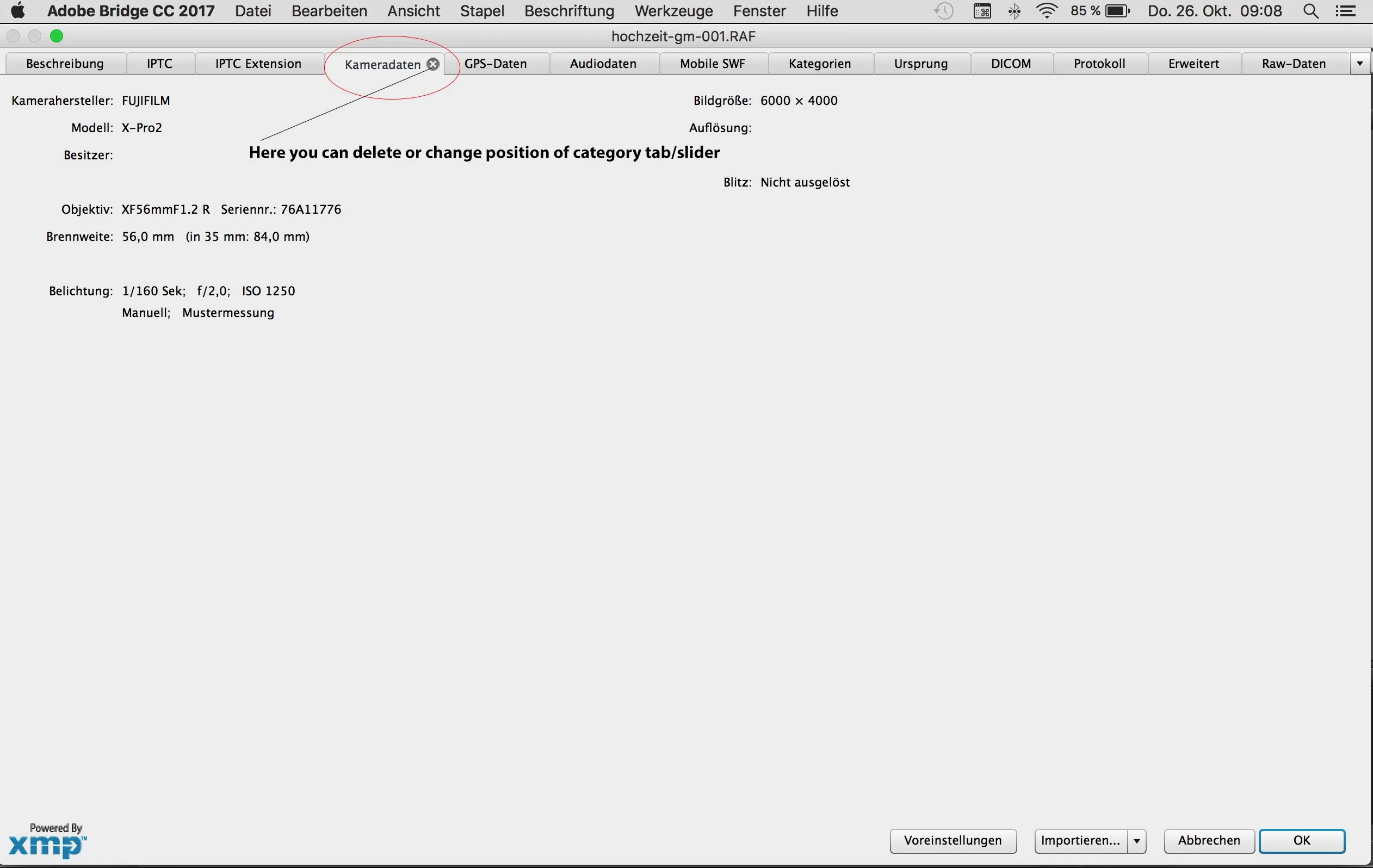Select the Raw-Daten tab
1373x868 pixels.
coord(1294,64)
